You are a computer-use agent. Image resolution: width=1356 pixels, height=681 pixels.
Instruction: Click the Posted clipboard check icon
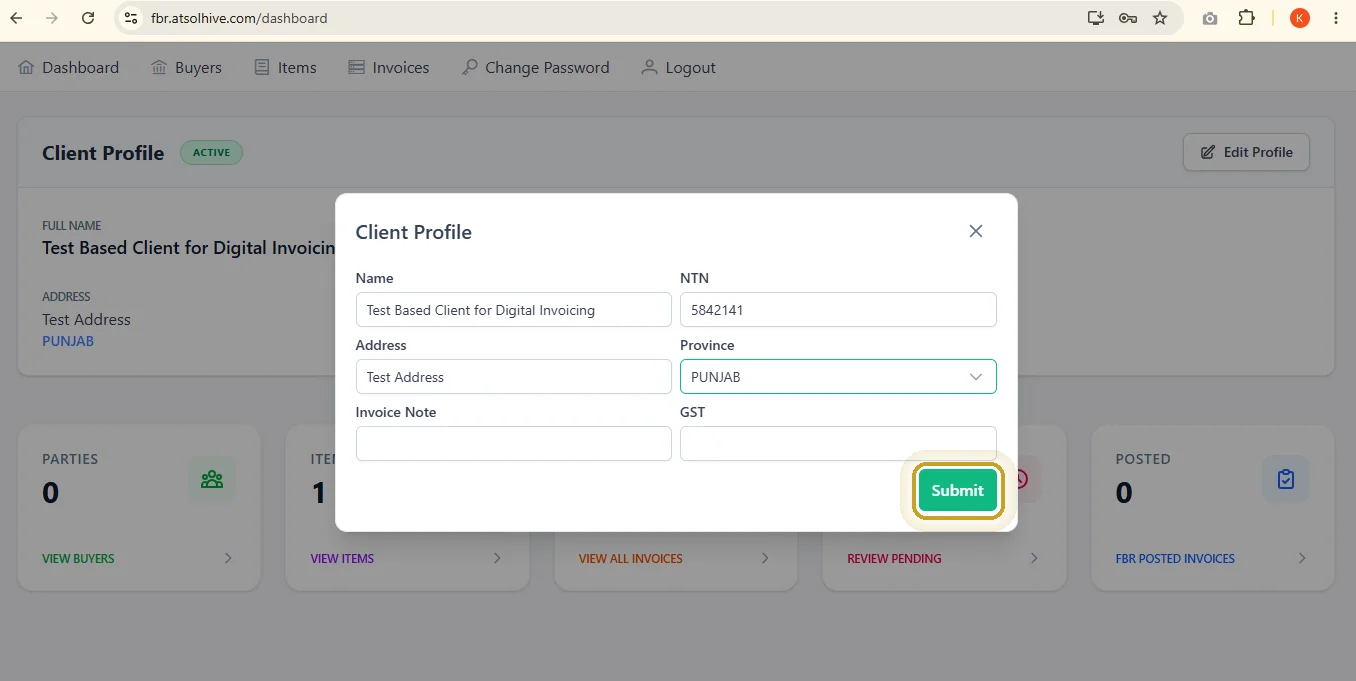pyautogui.click(x=1286, y=479)
